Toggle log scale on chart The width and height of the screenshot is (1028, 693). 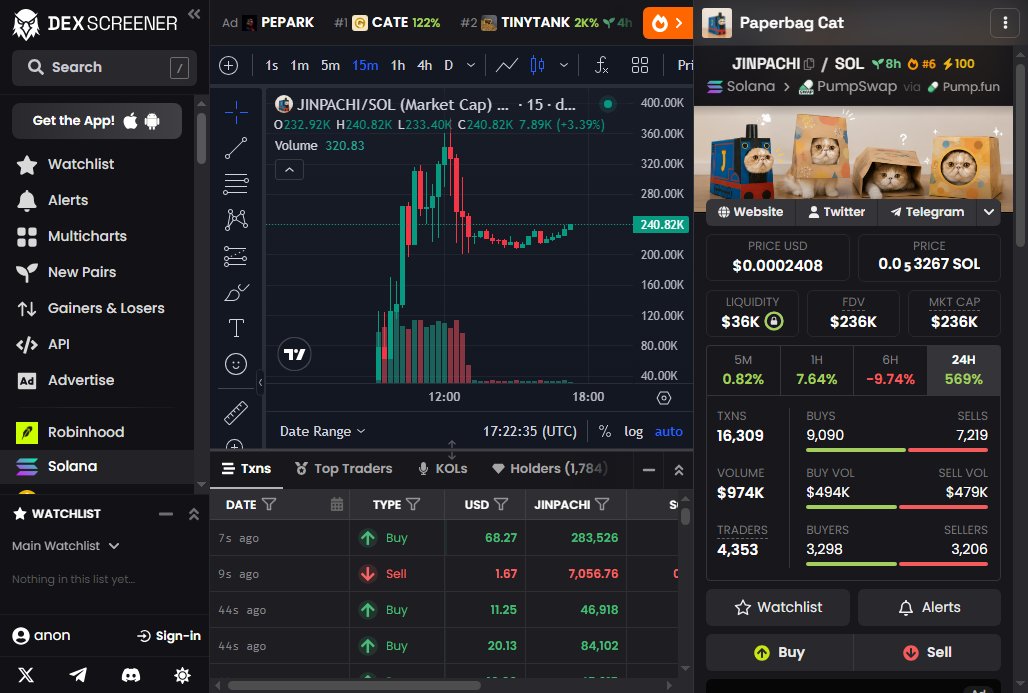633,431
